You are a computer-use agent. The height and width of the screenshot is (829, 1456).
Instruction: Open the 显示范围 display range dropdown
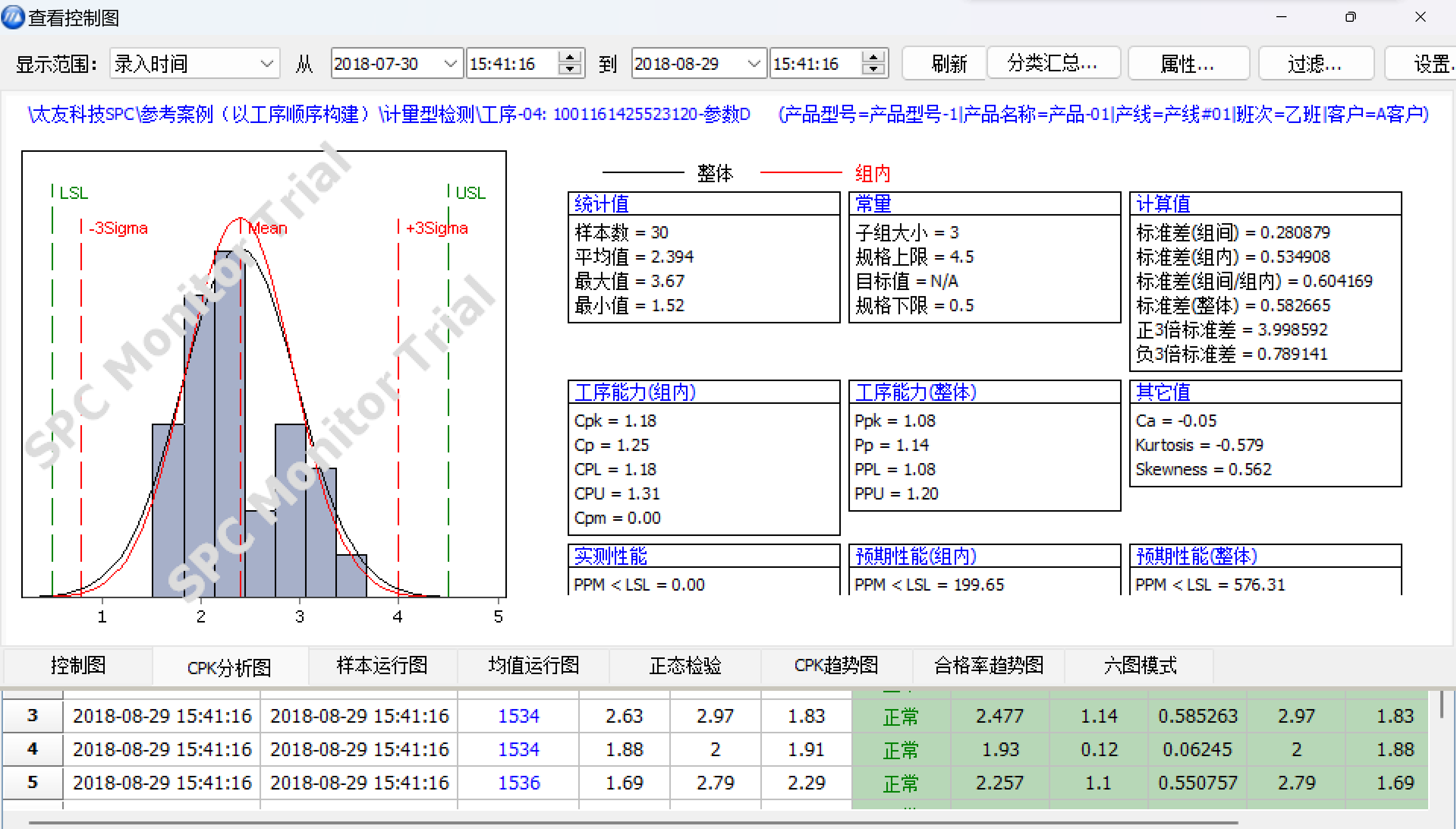click(268, 63)
